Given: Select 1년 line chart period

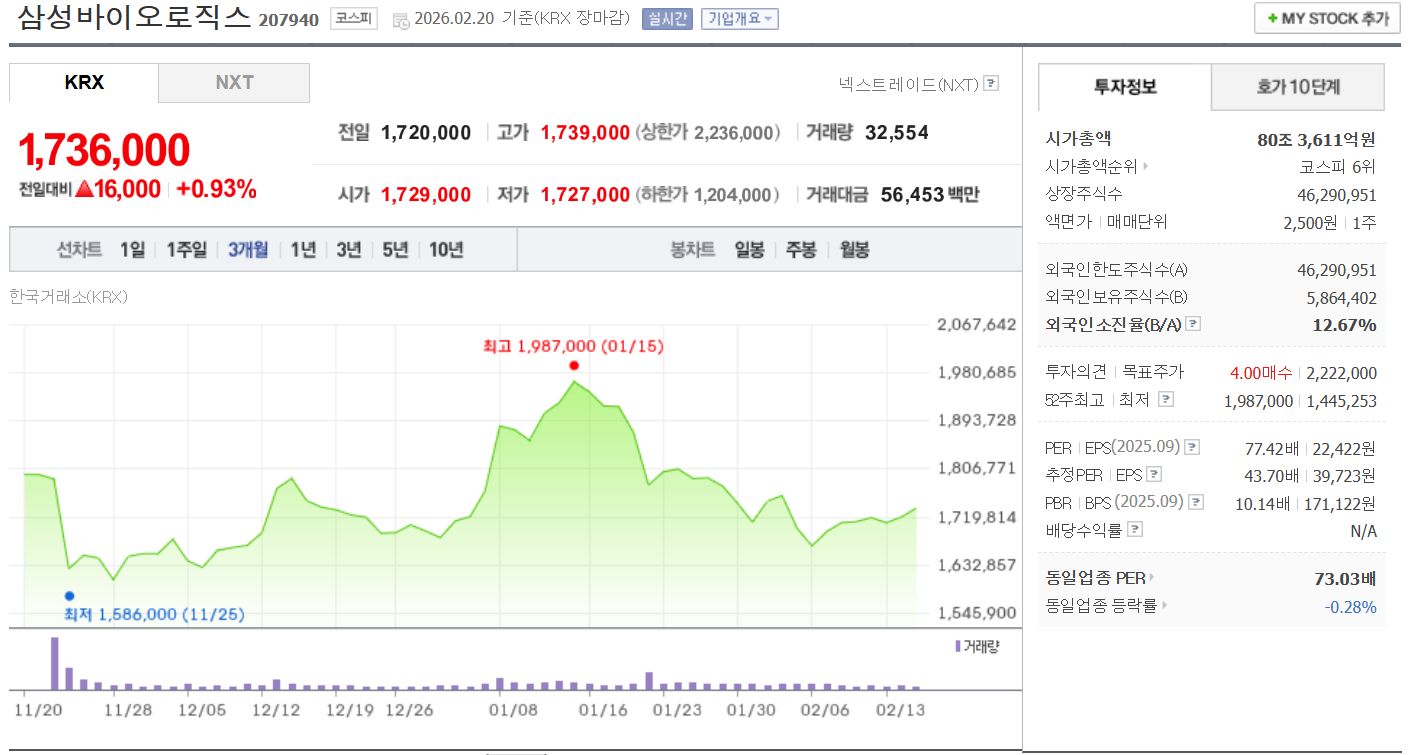Looking at the screenshot, I should 303,250.
